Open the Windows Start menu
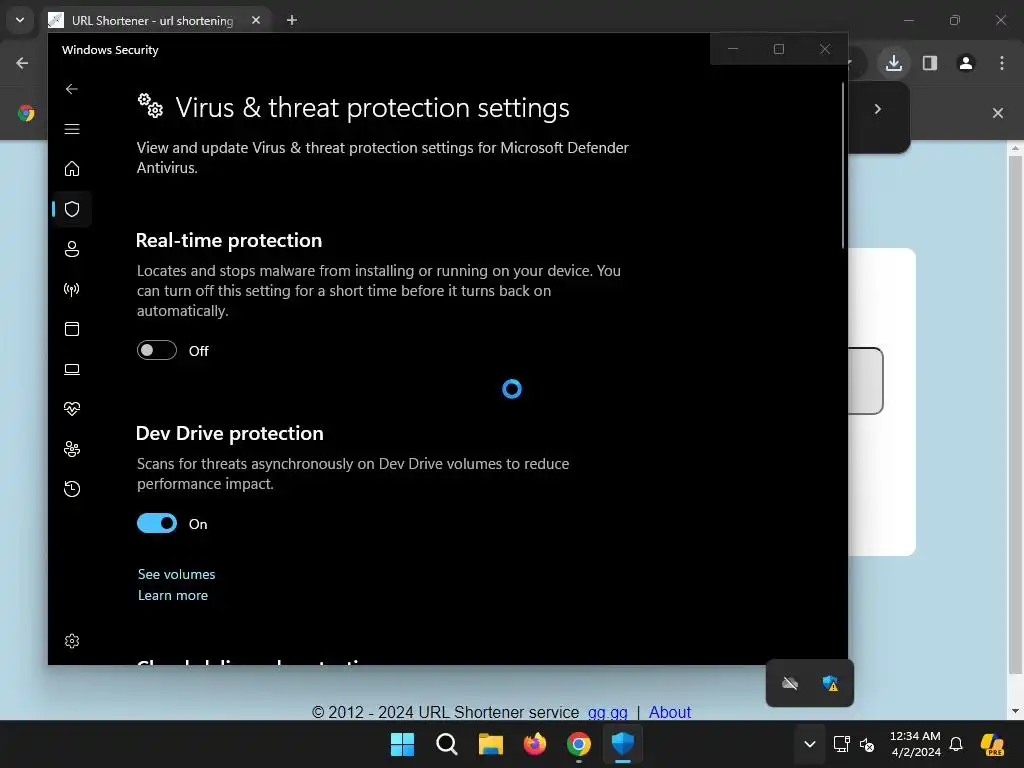The image size is (1024, 768). click(x=402, y=744)
